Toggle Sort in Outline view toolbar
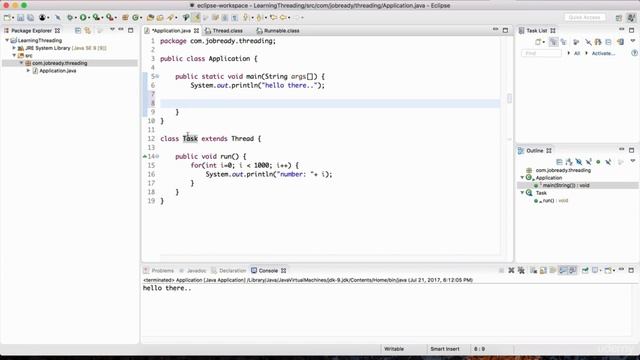The width and height of the screenshot is (640, 360). click(x=569, y=162)
